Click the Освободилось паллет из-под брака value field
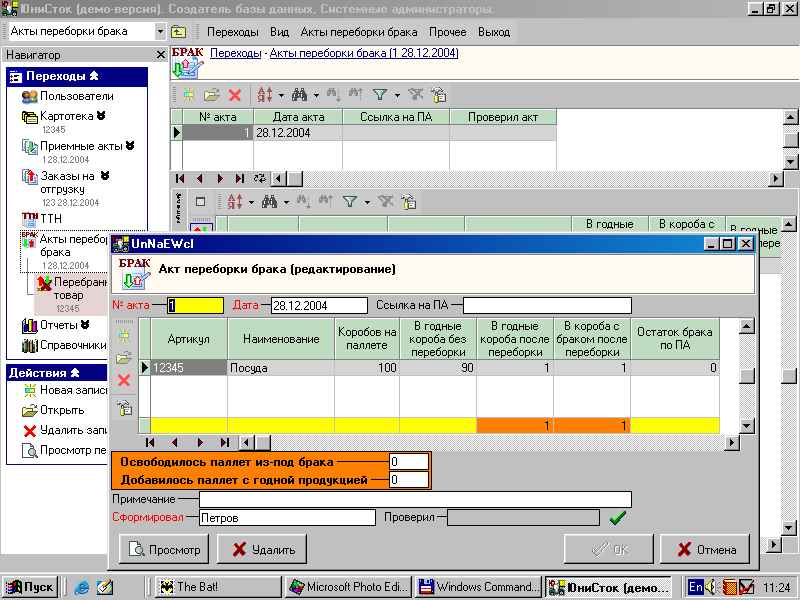 pos(409,462)
